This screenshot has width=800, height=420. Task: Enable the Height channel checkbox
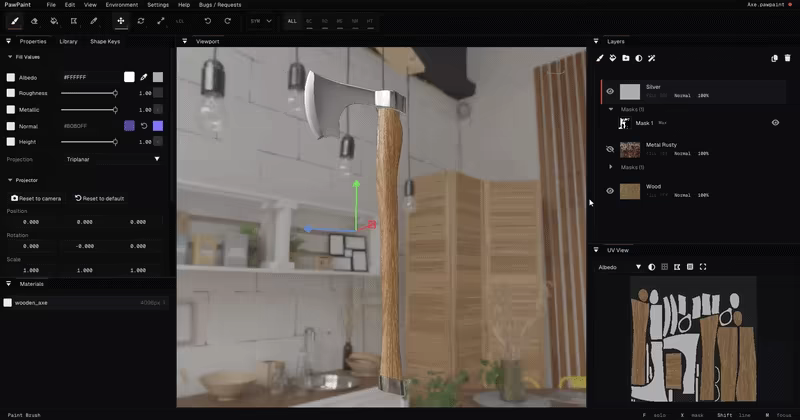click(x=11, y=142)
